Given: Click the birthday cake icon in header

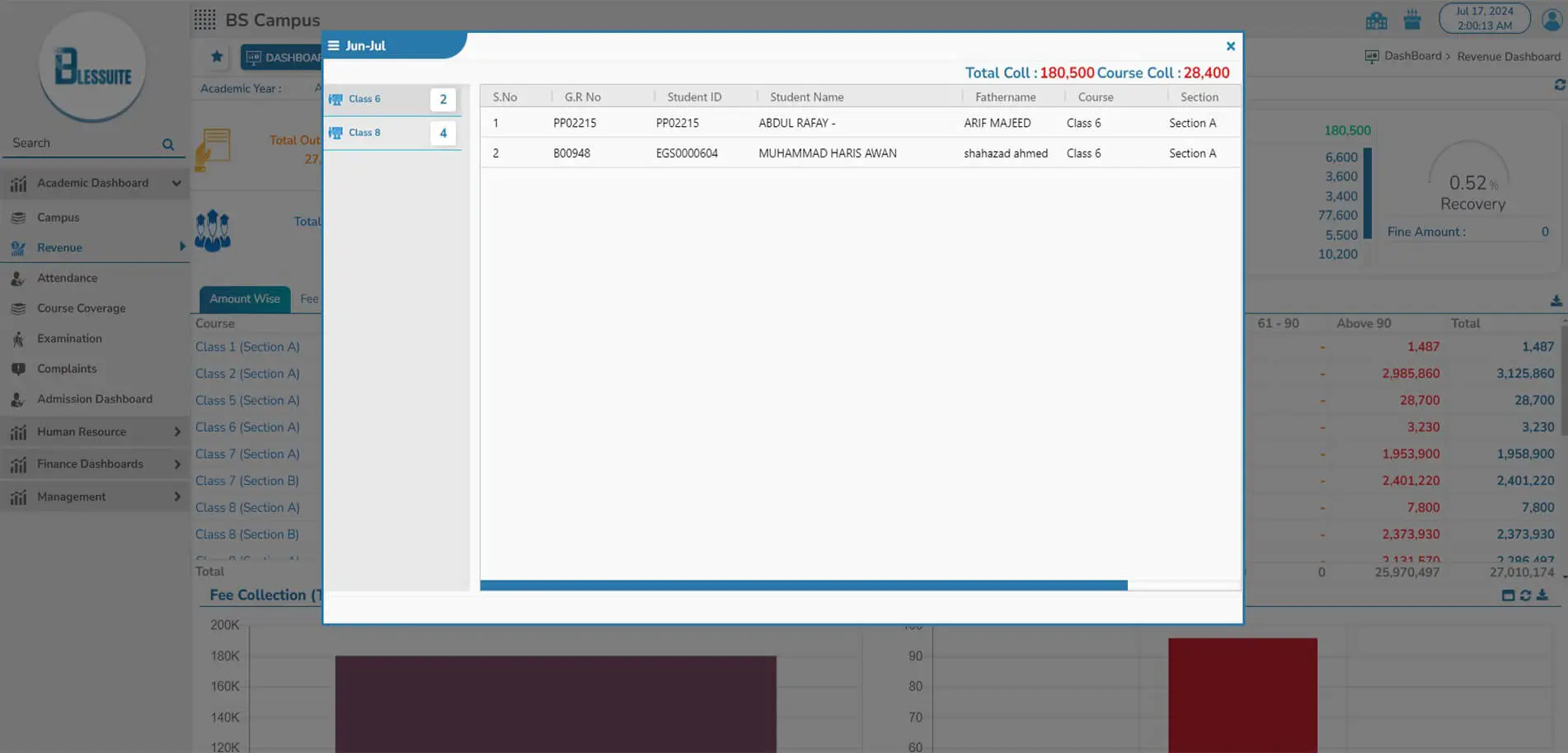Looking at the screenshot, I should [1412, 20].
